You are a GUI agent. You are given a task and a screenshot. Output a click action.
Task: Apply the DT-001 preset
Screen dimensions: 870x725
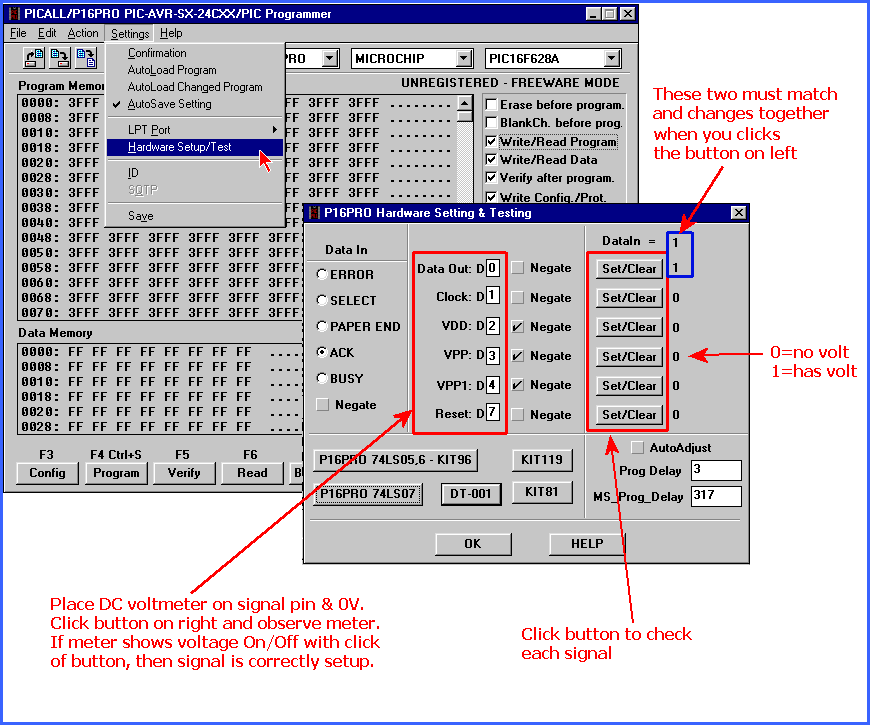471,494
